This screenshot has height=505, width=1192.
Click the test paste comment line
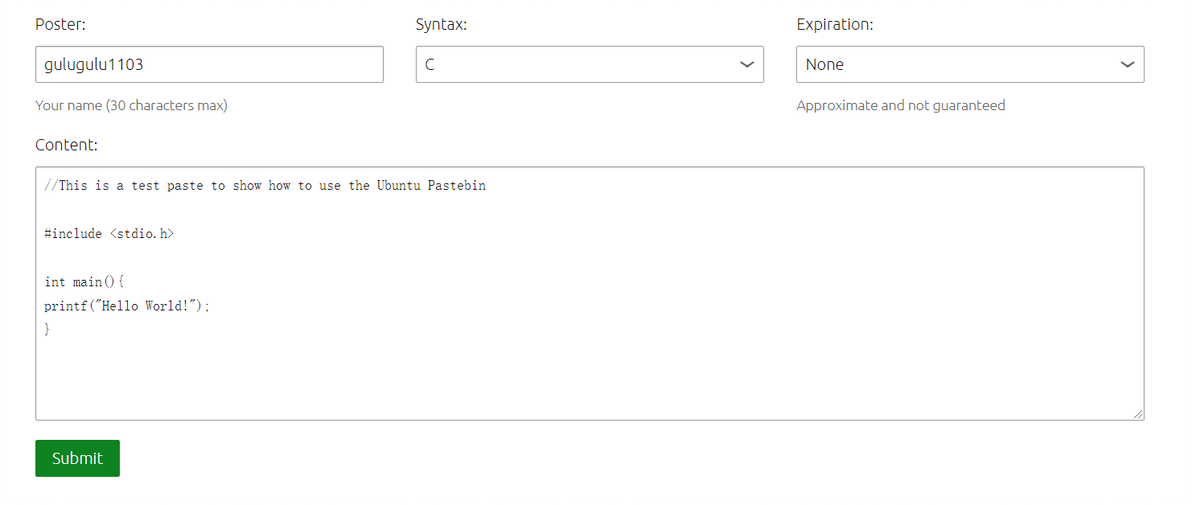265,186
